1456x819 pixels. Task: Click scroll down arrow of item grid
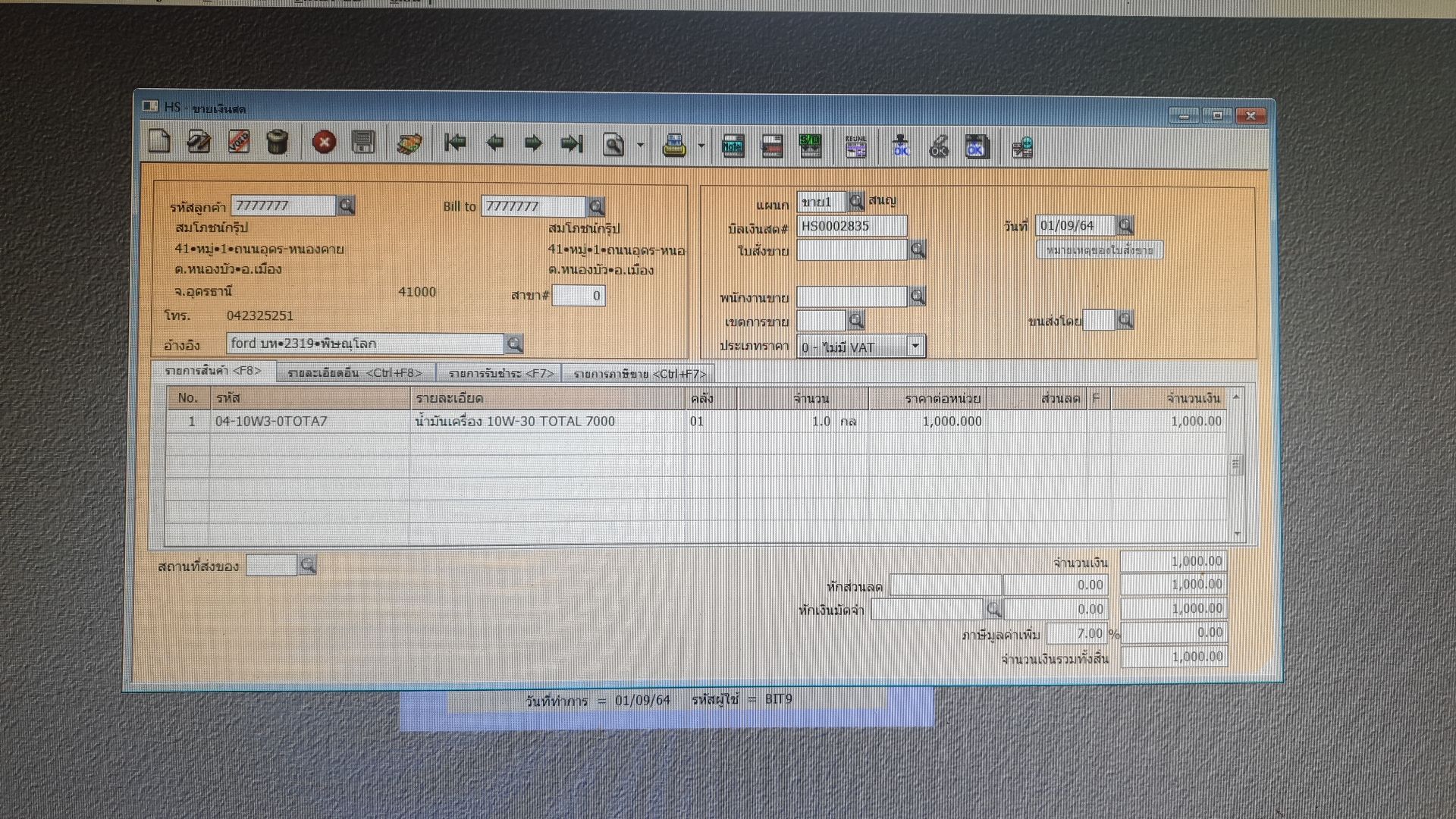1236,535
